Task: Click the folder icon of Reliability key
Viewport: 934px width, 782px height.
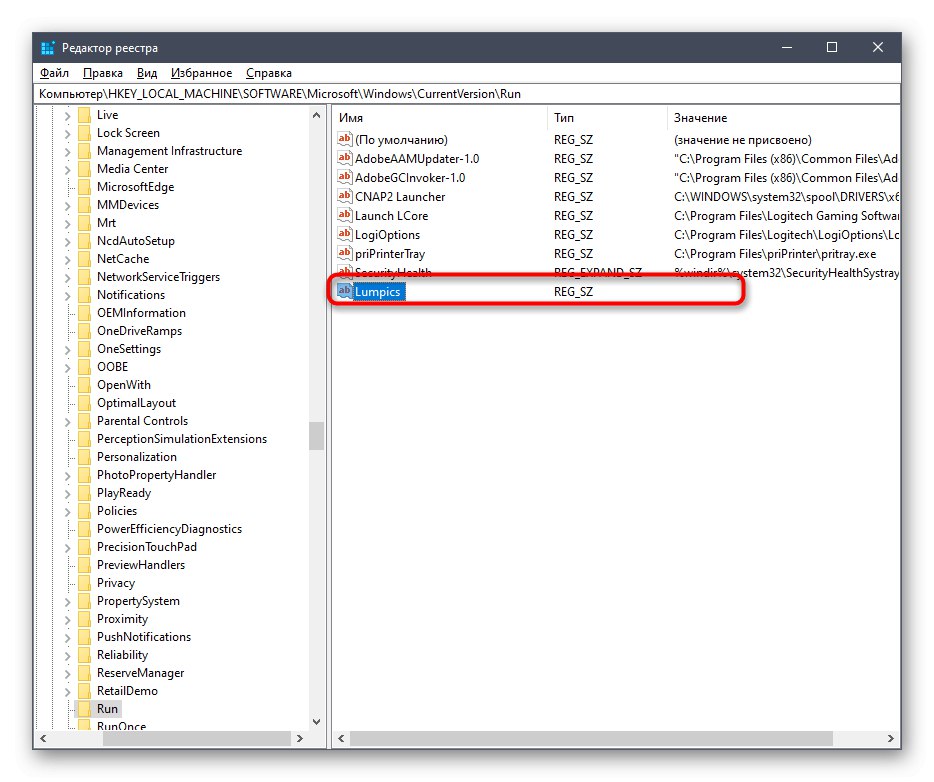Action: click(x=85, y=655)
